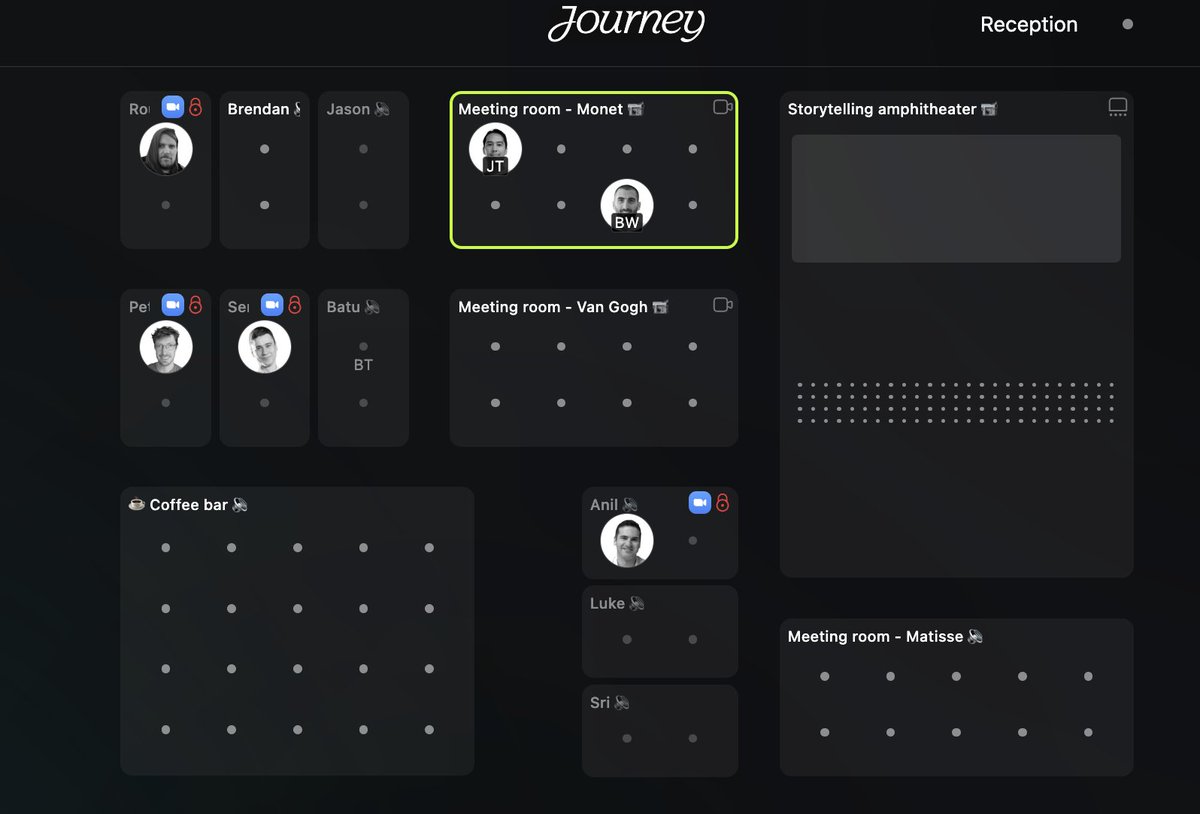Viewport: 1200px width, 814px height.
Task: Click the seating layout icon of Storytelling amphitheater
Action: click(1118, 107)
